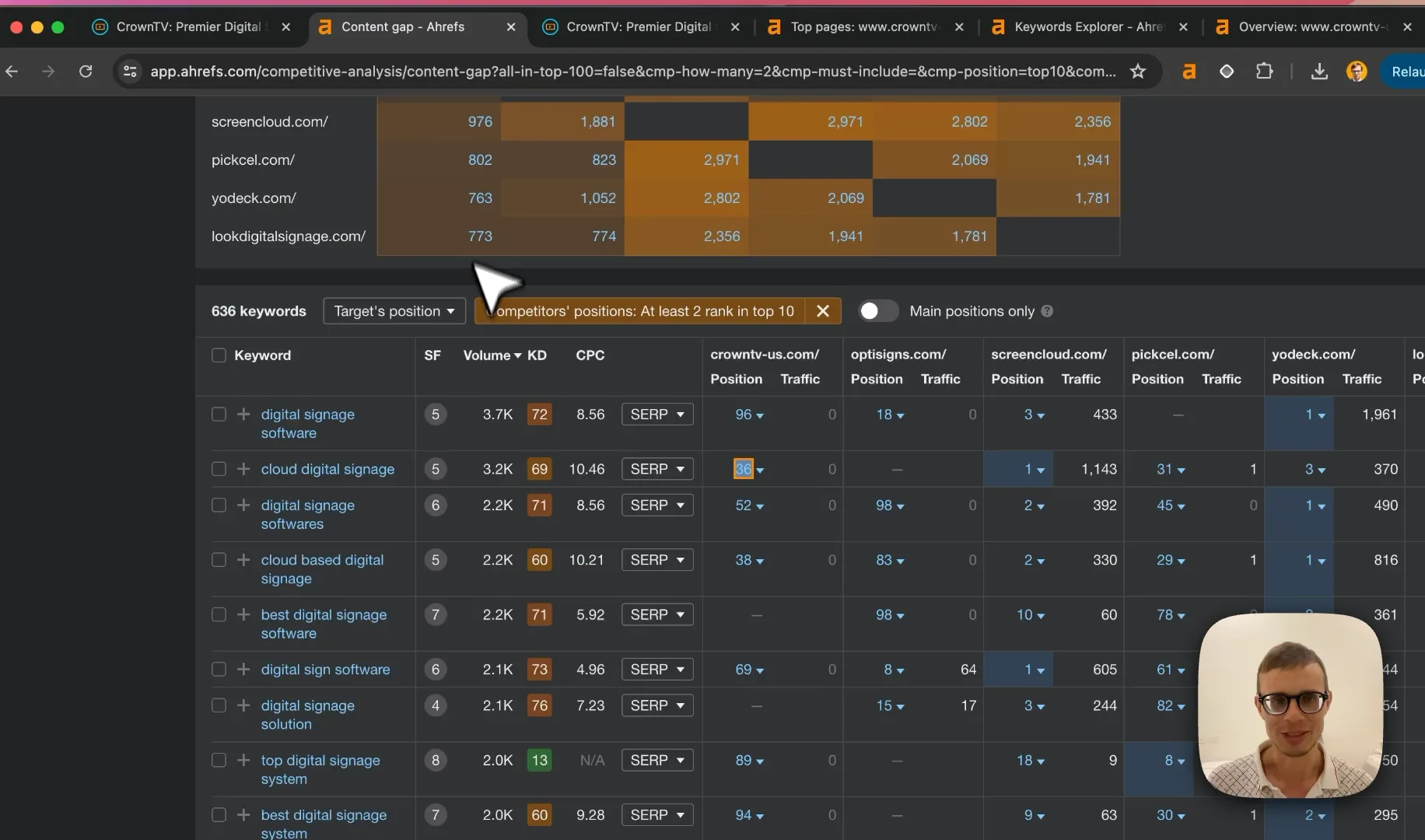Click the yodeck row 763 heatmap cell
The height and width of the screenshot is (840, 1425).
pyautogui.click(x=439, y=198)
